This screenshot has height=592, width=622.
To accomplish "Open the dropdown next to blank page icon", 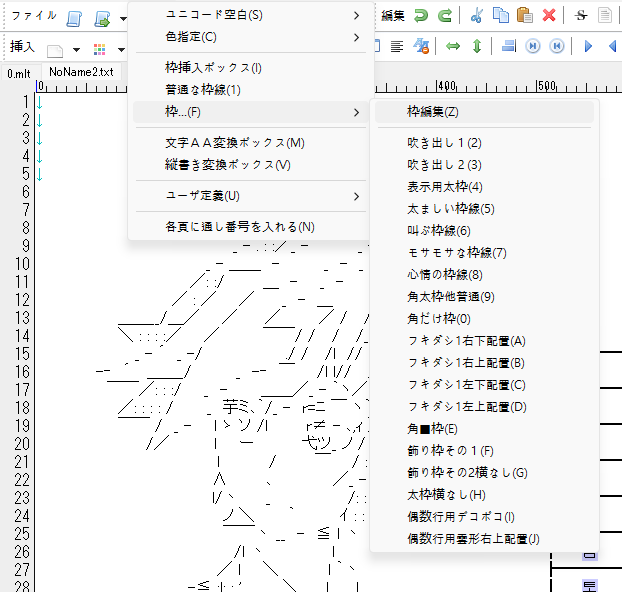I will [x=76, y=50].
